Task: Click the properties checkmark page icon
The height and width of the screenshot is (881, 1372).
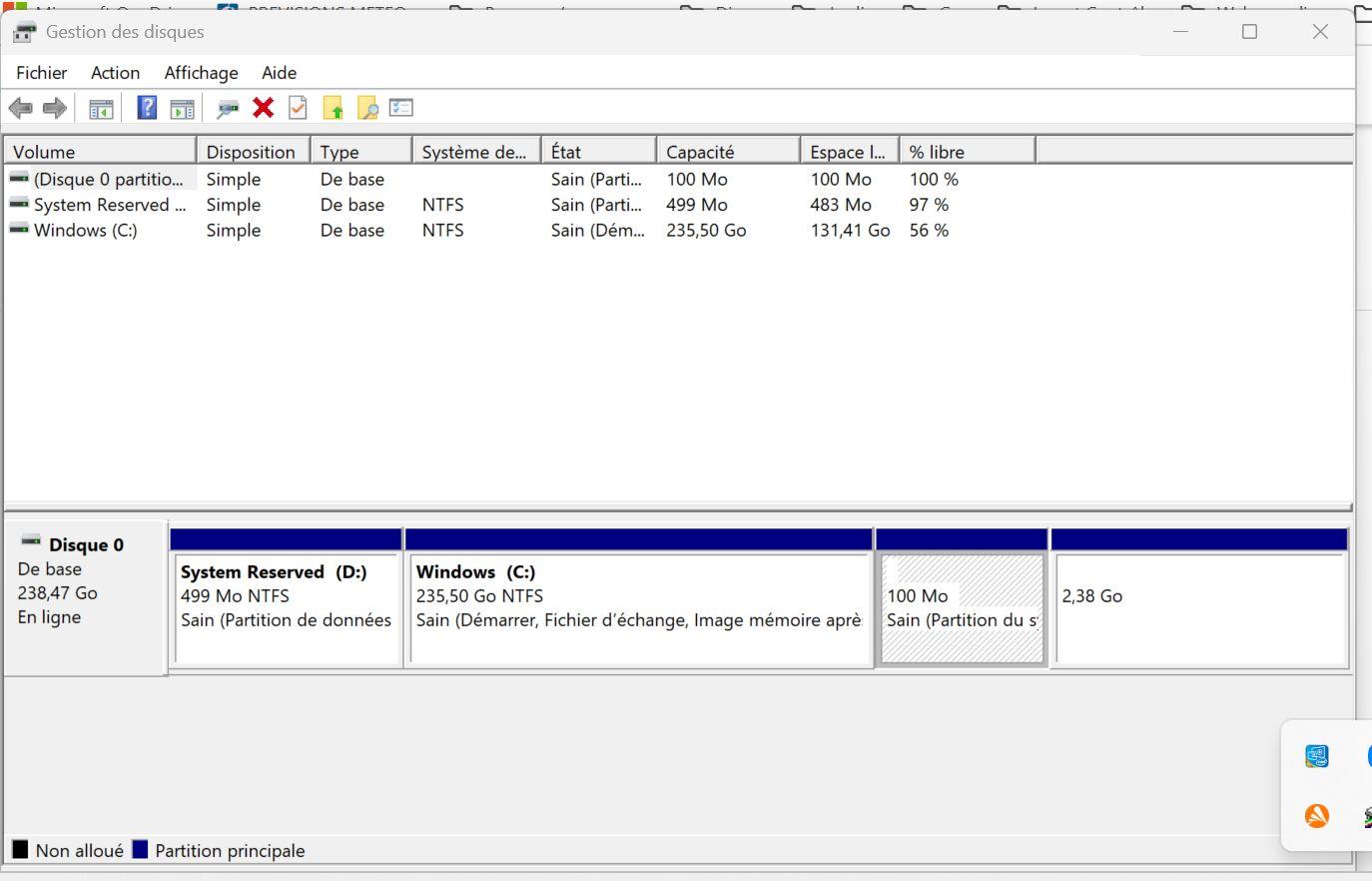Action: (298, 108)
